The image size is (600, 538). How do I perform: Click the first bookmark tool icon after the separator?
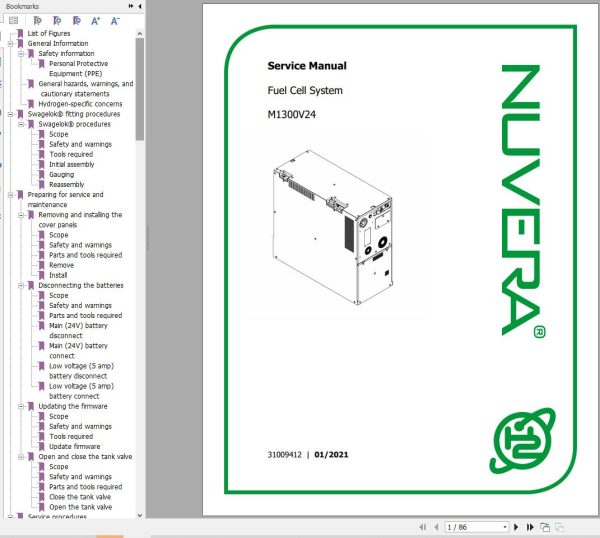coord(38,21)
